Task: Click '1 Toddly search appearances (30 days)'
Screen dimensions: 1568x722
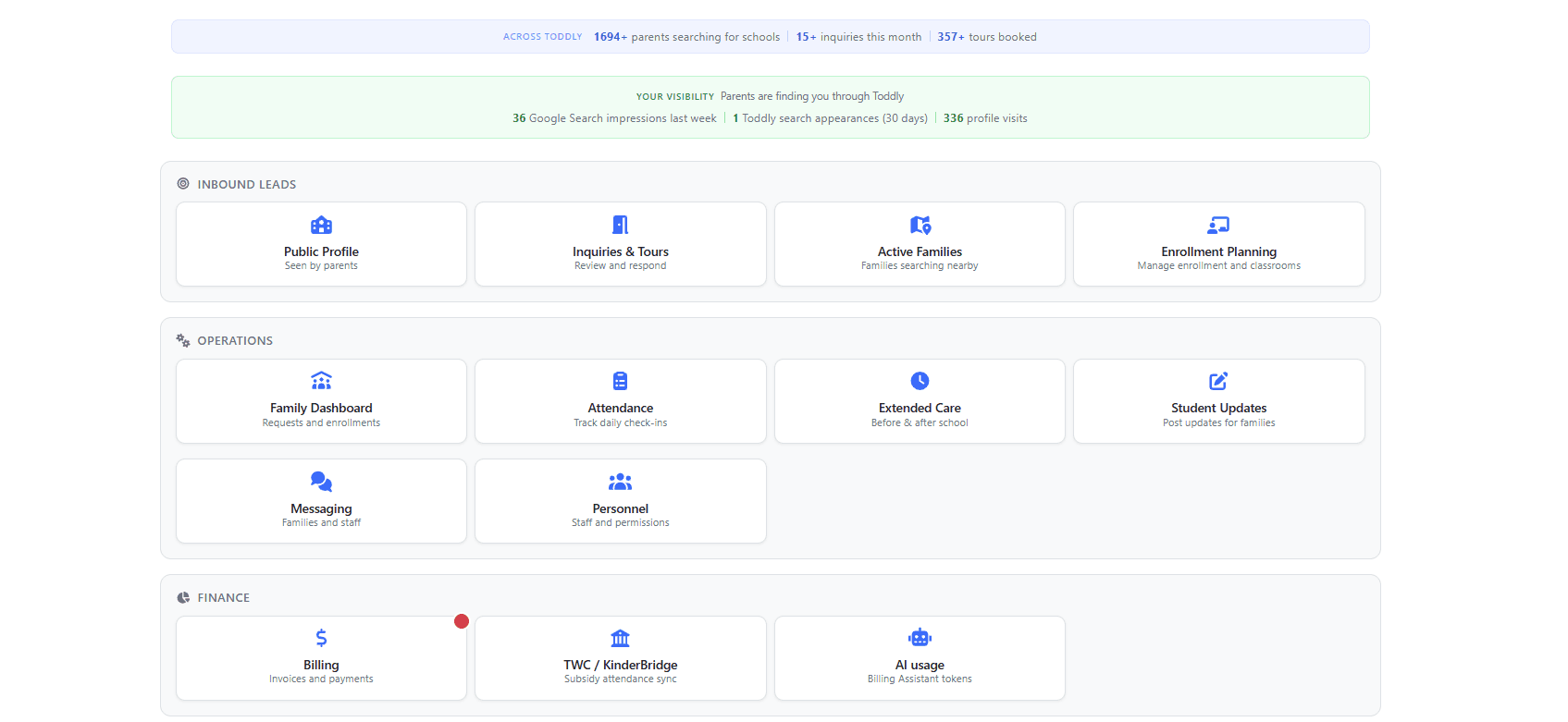Action: click(830, 118)
